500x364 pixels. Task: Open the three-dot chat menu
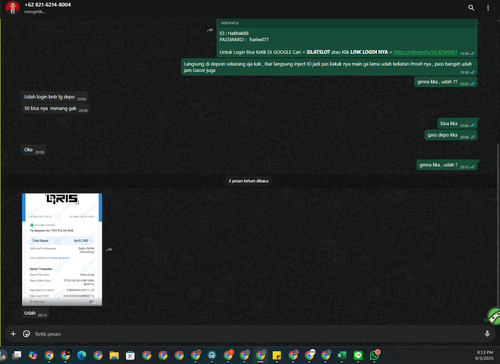(x=488, y=8)
